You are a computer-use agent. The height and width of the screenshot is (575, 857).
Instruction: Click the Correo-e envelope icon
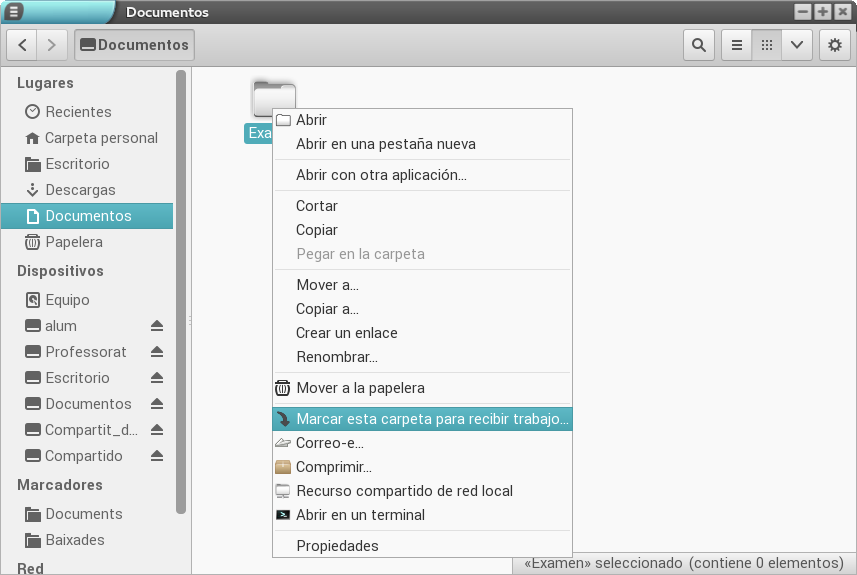pos(283,443)
